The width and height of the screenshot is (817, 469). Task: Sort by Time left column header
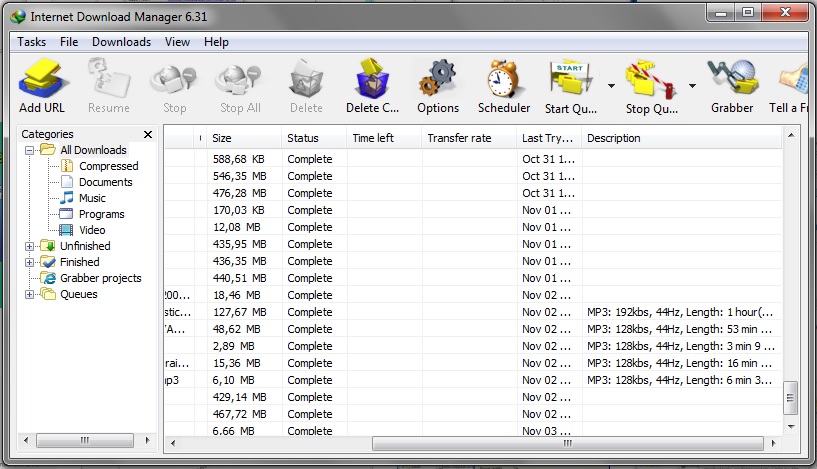point(384,138)
